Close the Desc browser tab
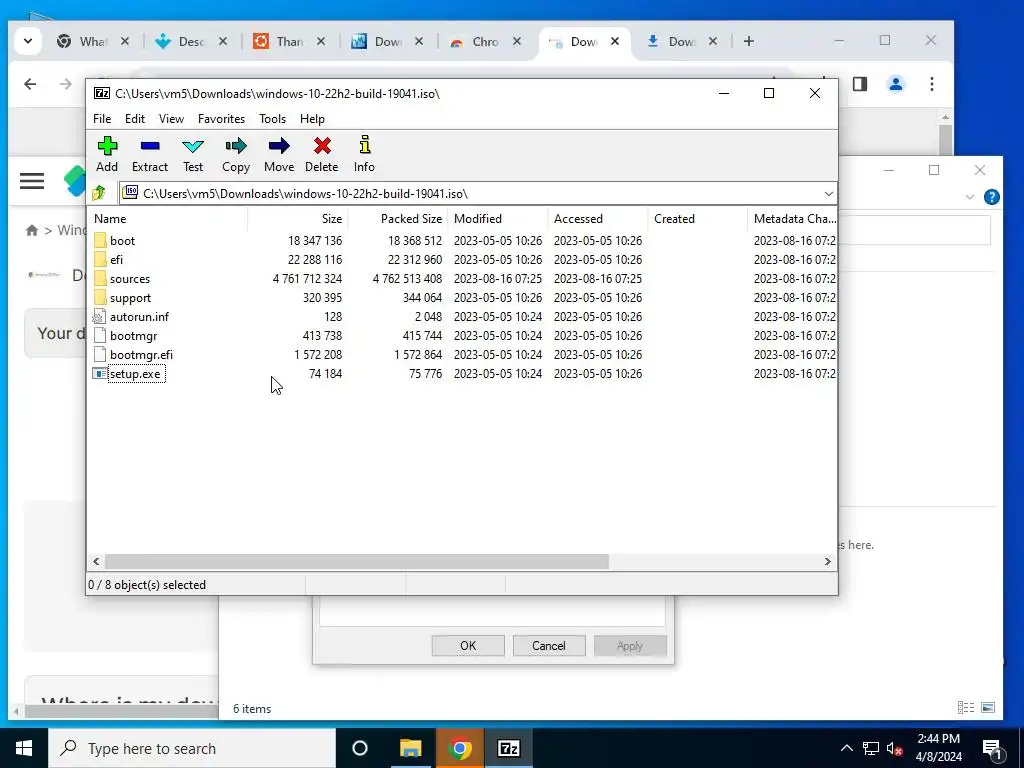The width and height of the screenshot is (1024, 768). (x=223, y=41)
